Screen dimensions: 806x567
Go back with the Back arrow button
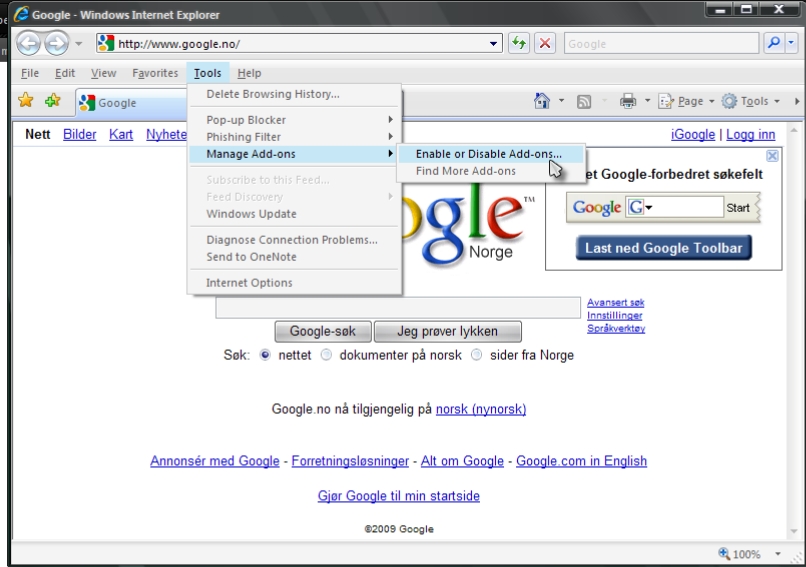[28, 43]
